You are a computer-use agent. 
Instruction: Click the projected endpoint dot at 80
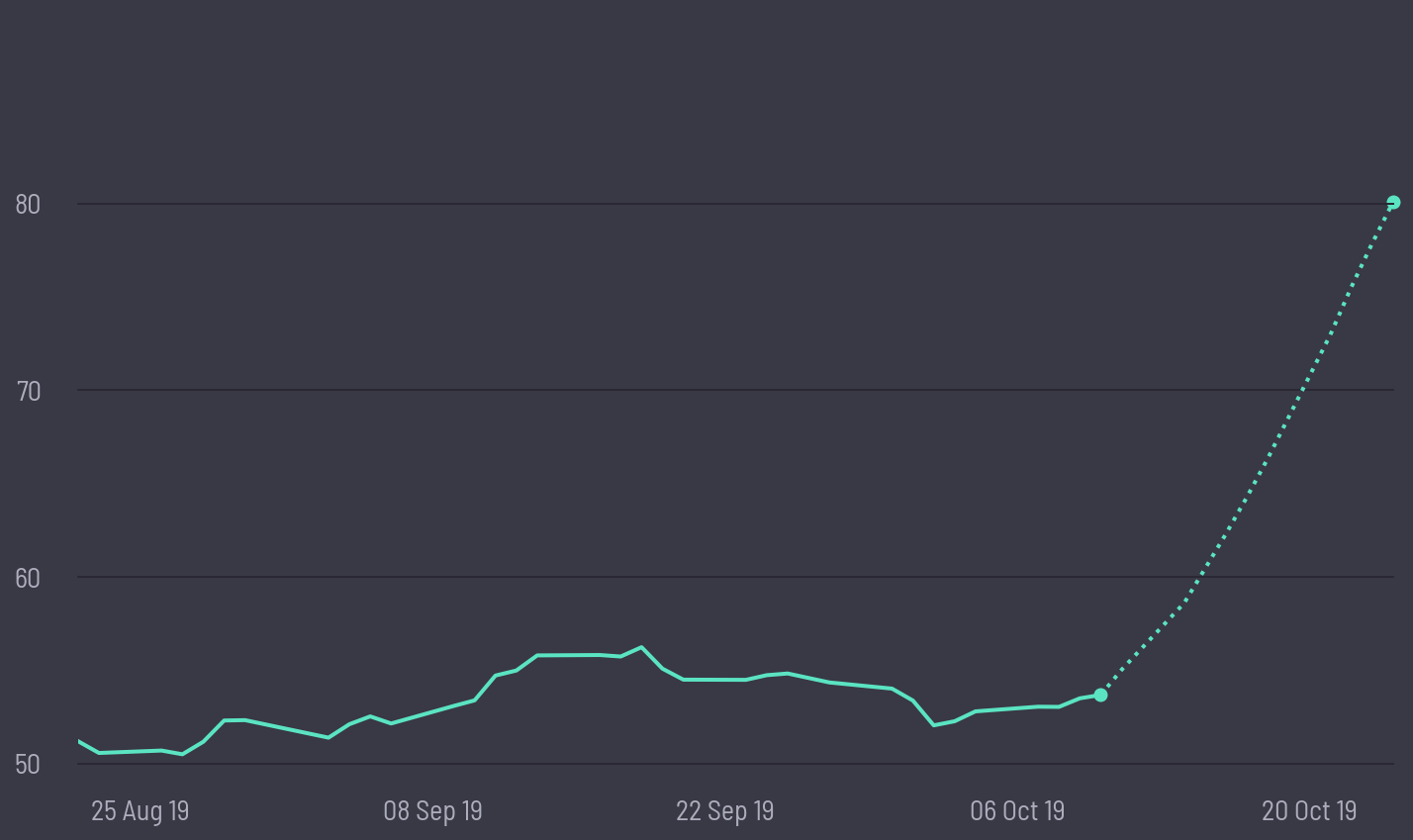(1393, 203)
